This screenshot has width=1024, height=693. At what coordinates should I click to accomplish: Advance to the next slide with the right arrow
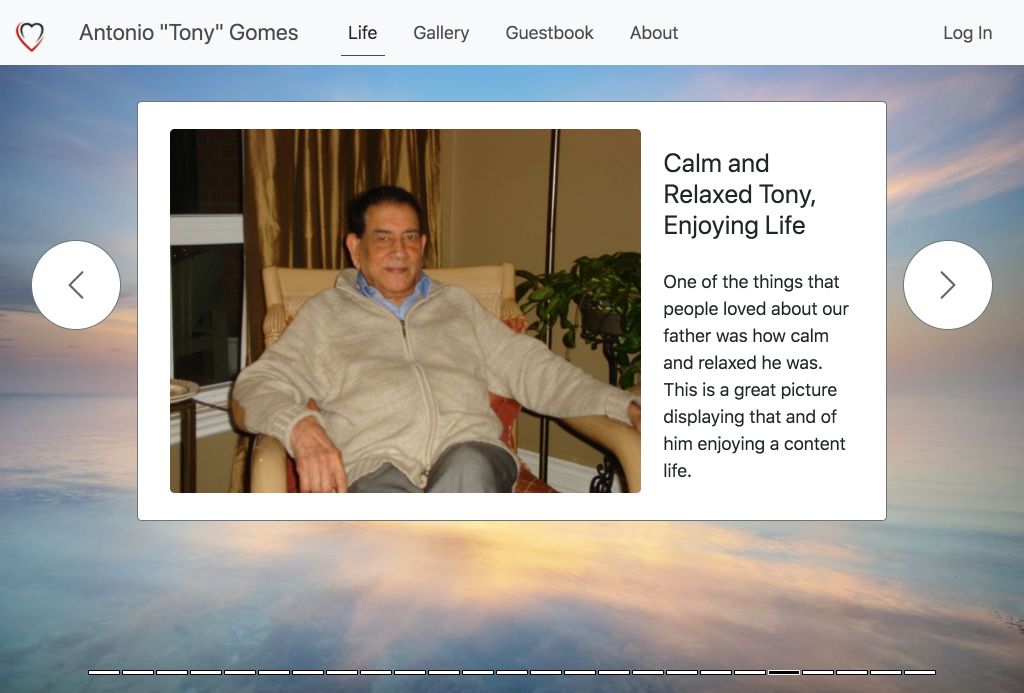[948, 285]
